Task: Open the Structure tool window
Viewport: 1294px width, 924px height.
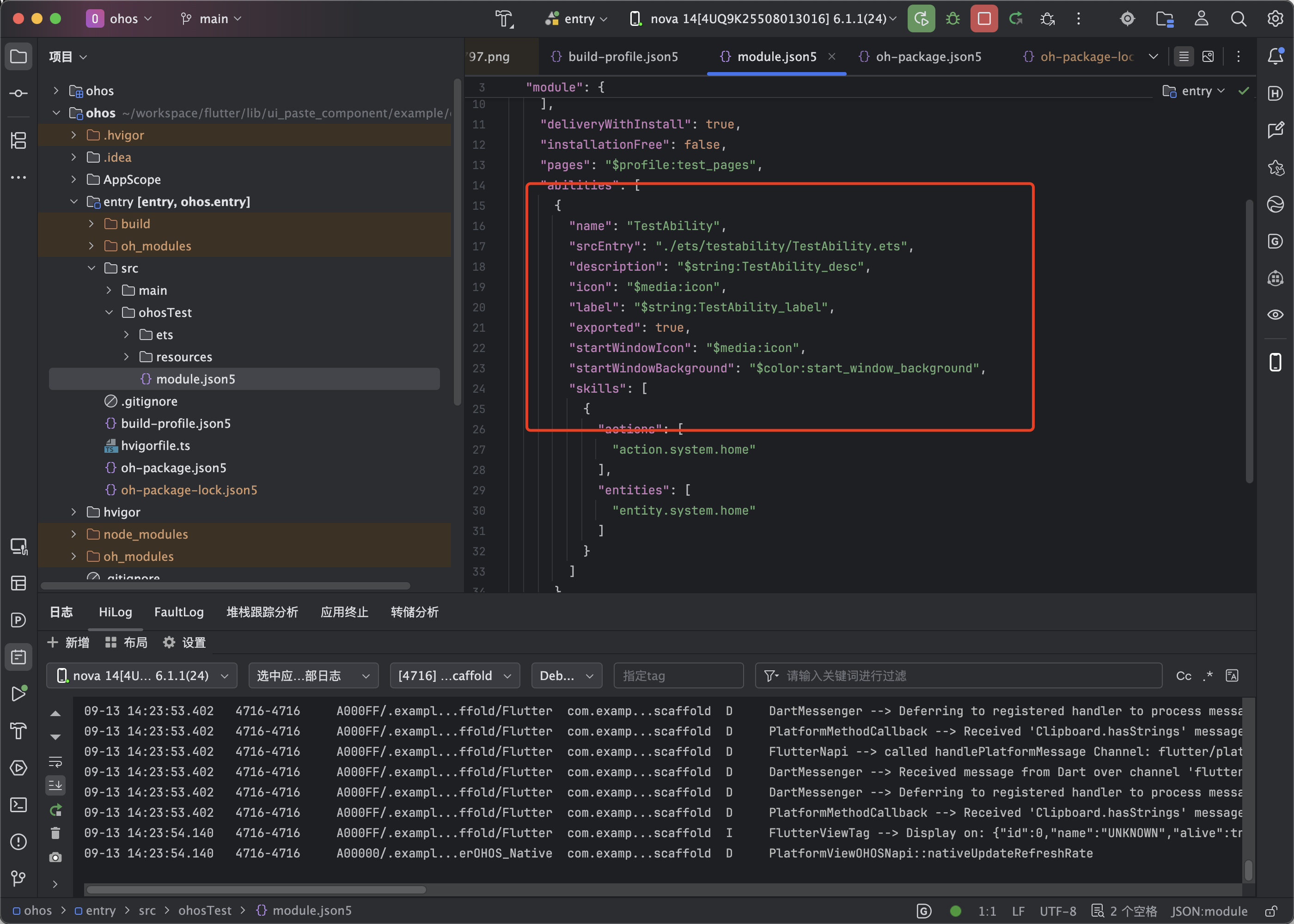Action: coord(19,140)
